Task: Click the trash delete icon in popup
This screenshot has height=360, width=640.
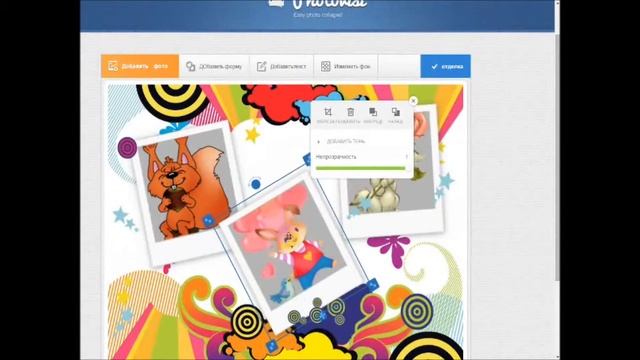Action: coord(351,112)
